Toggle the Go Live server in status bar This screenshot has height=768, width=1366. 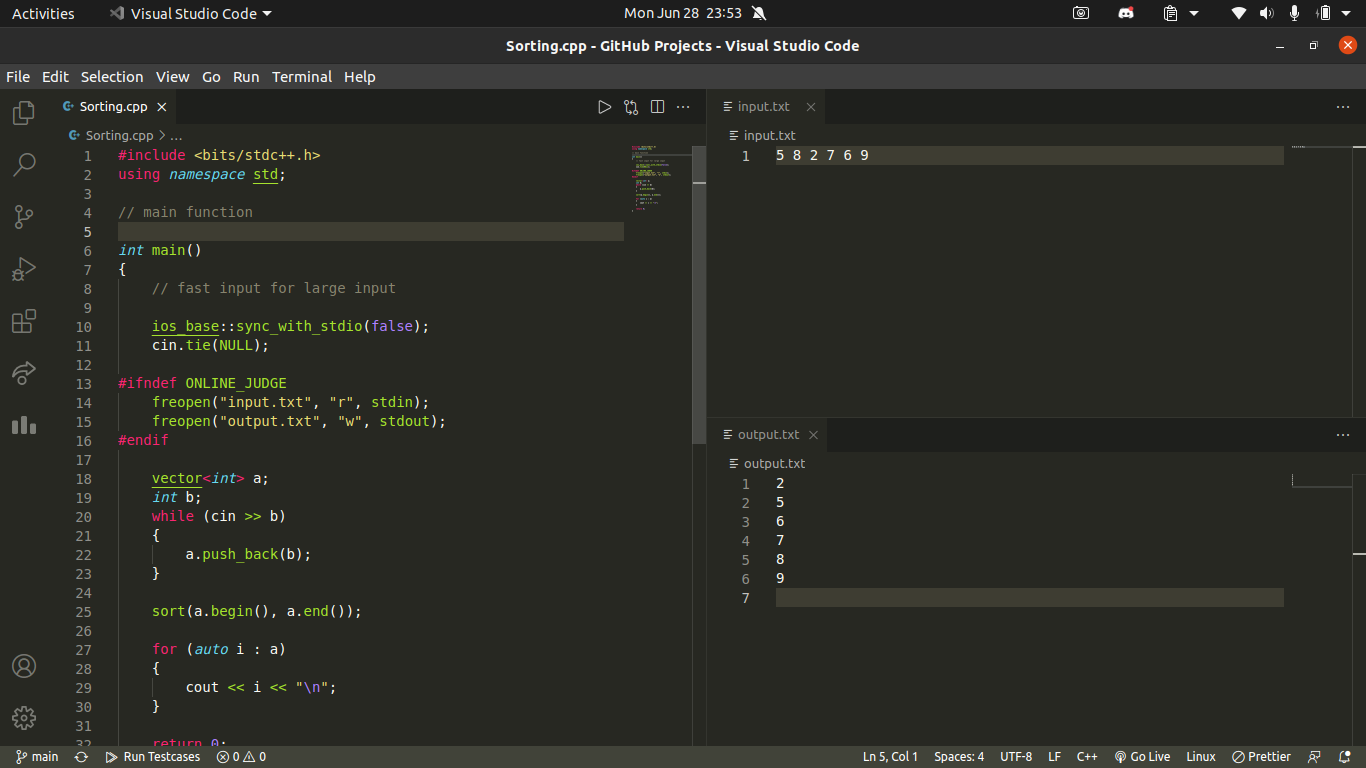point(1142,757)
